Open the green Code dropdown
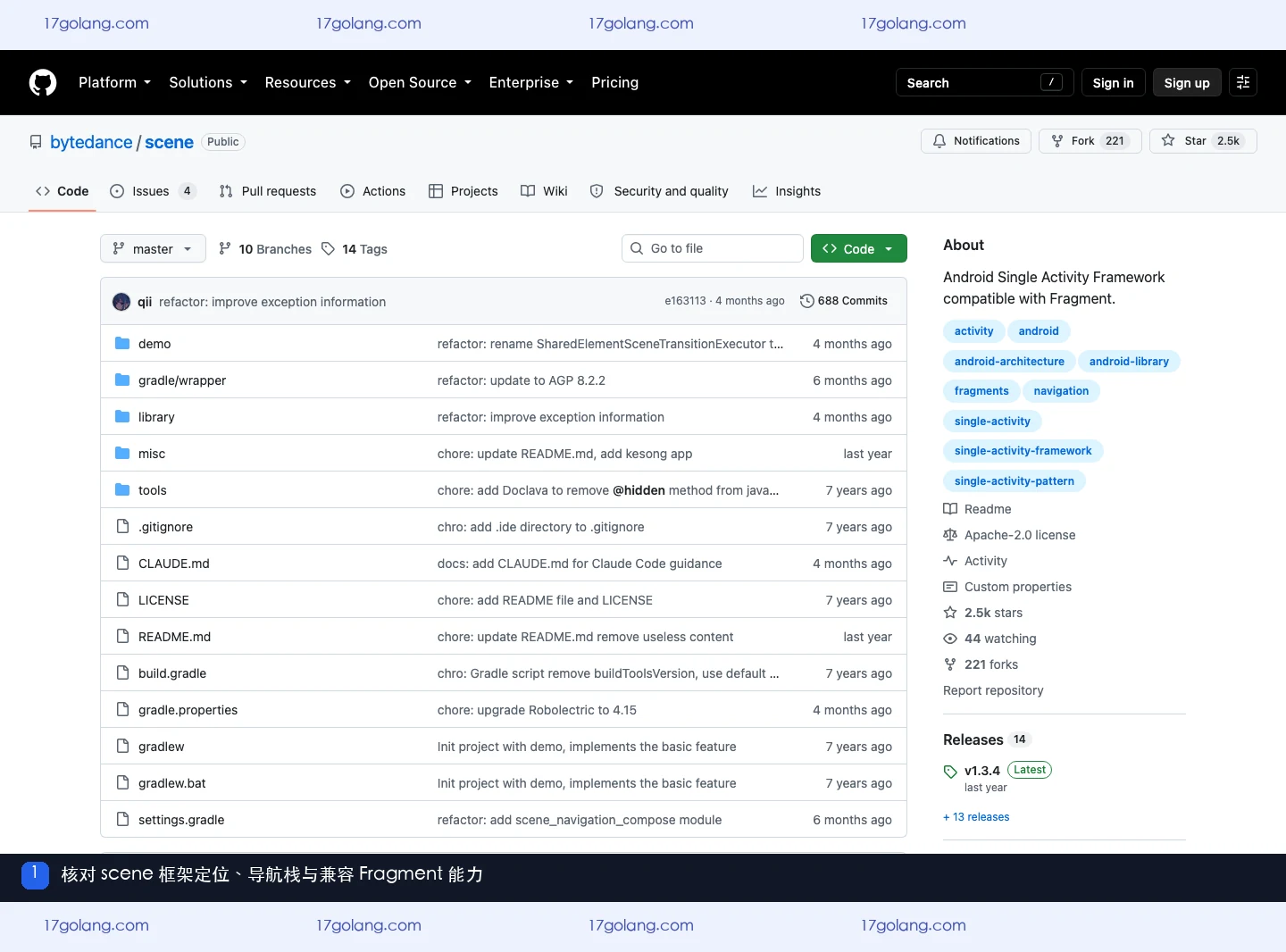Image resolution: width=1286 pixels, height=952 pixels. coord(859,248)
